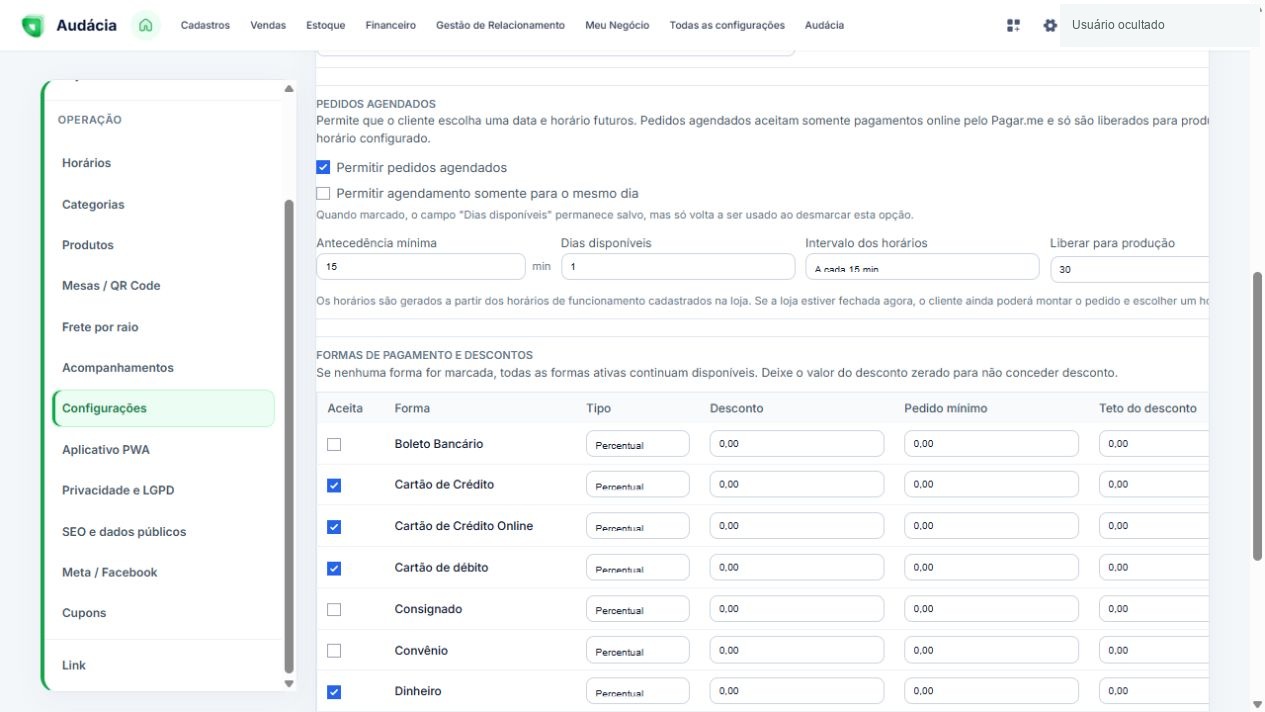Open Tipo dropdown for Cartão de Crédito

pyautogui.click(x=638, y=485)
